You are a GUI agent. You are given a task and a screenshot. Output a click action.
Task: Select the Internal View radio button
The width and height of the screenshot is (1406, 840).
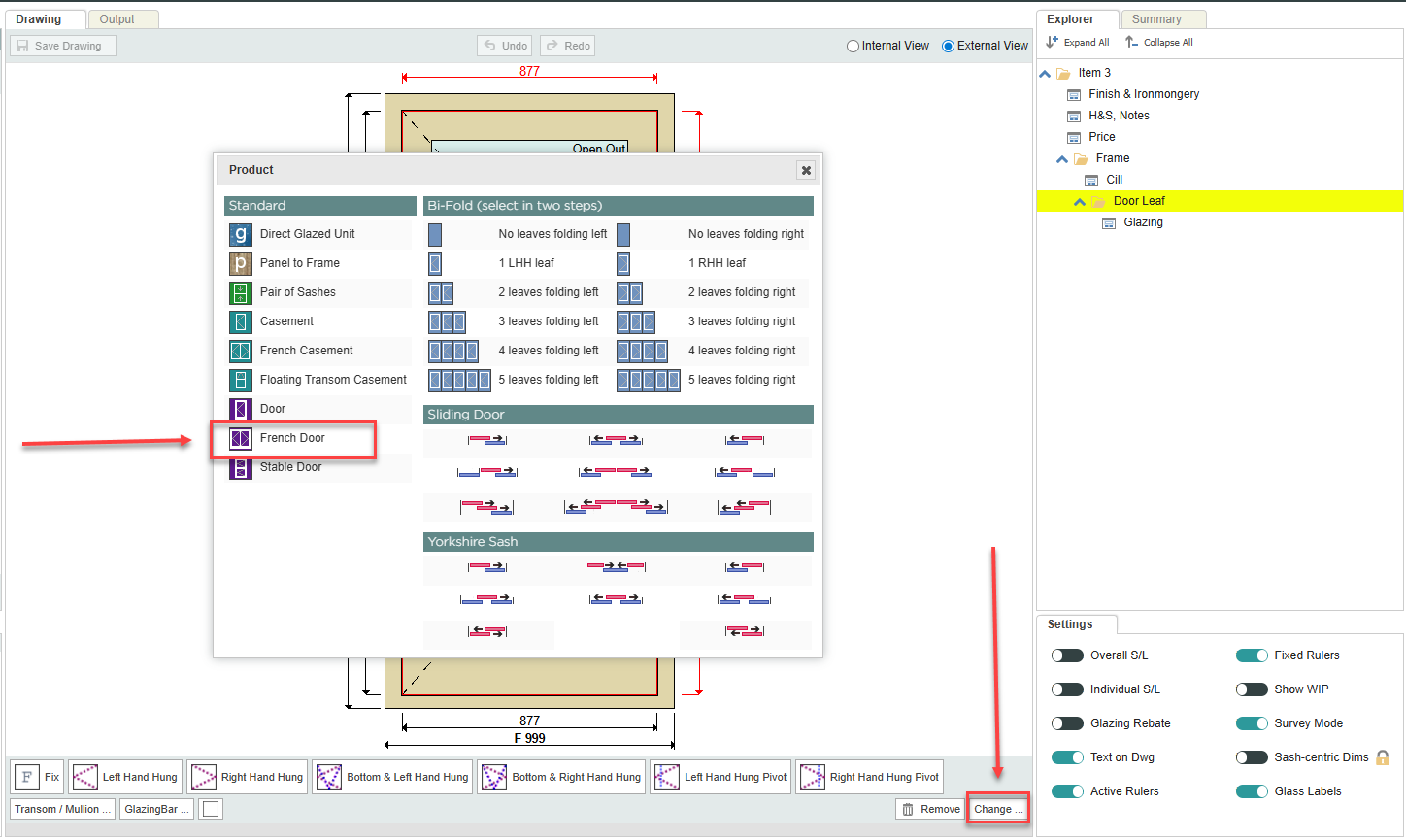point(853,46)
